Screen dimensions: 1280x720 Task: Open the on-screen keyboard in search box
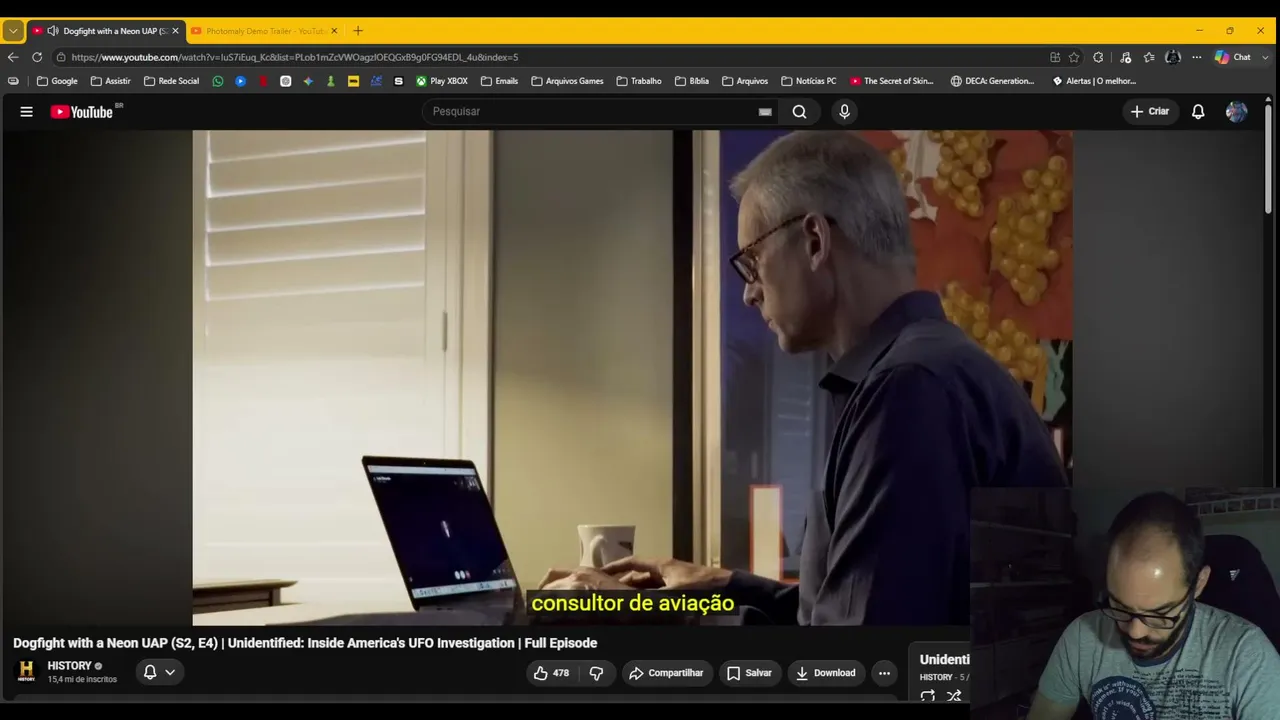[765, 112]
